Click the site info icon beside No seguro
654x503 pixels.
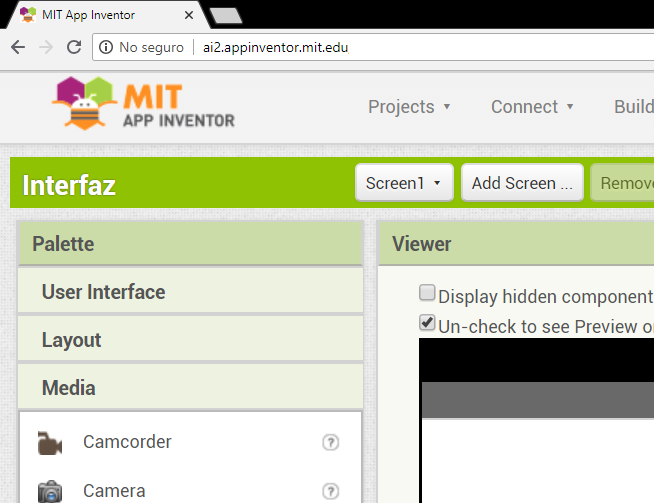pyautogui.click(x=106, y=47)
